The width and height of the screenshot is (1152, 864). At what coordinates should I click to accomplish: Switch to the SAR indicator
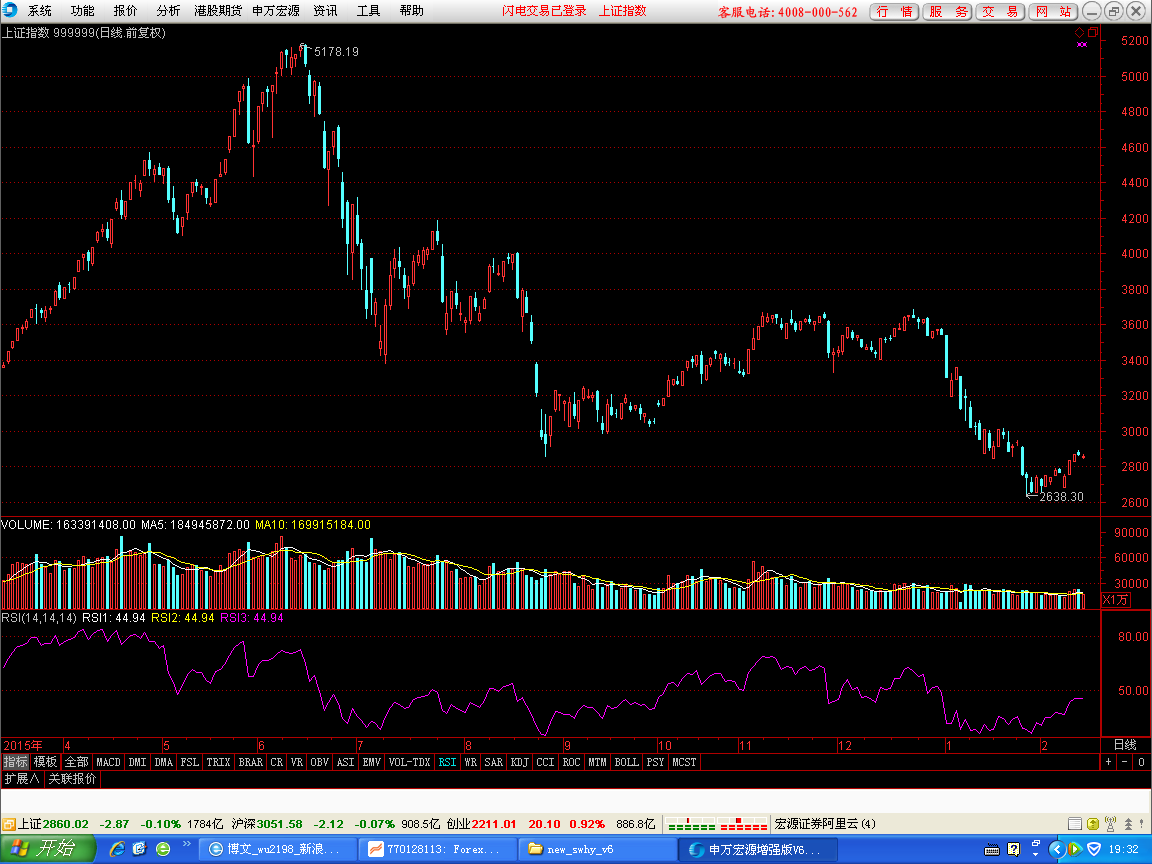pos(494,762)
